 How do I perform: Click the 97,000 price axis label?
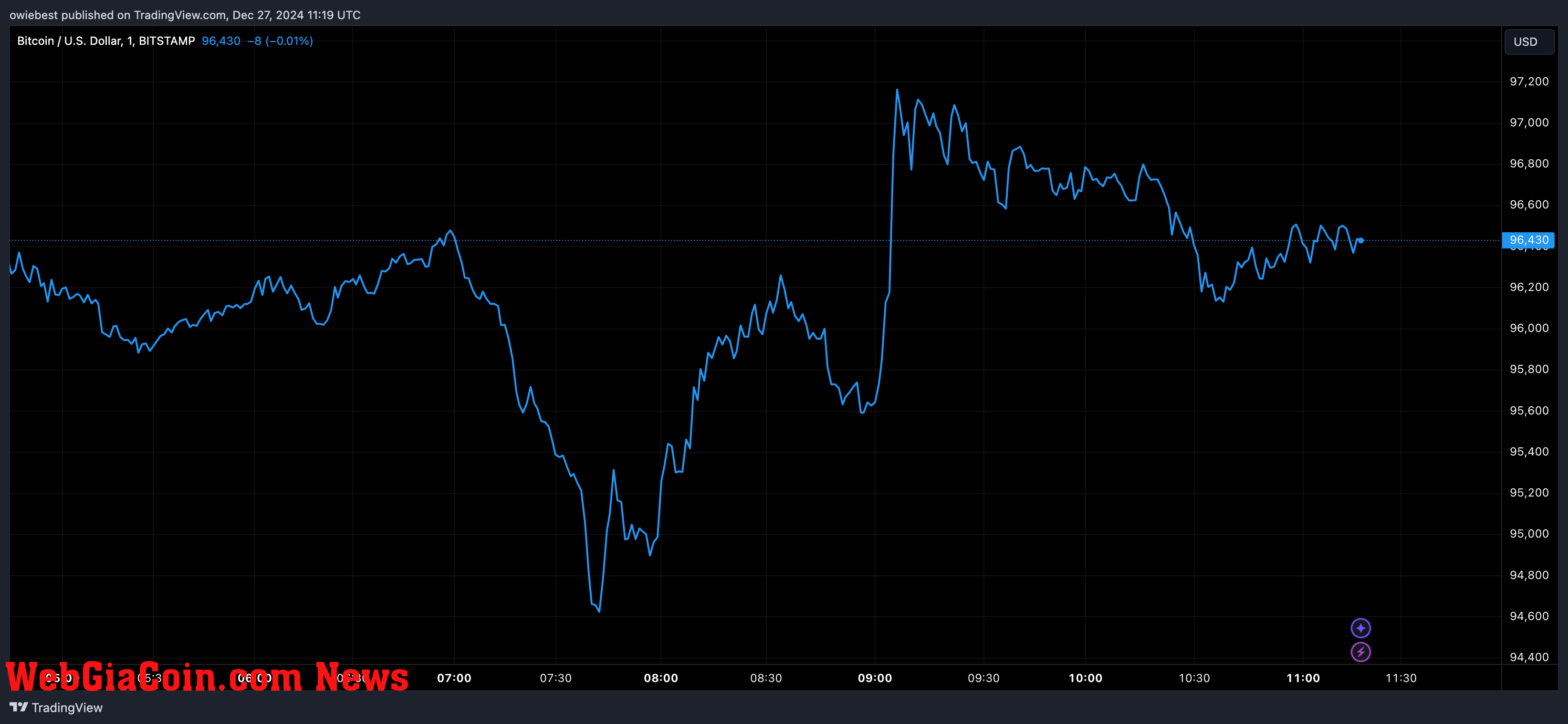click(x=1529, y=123)
